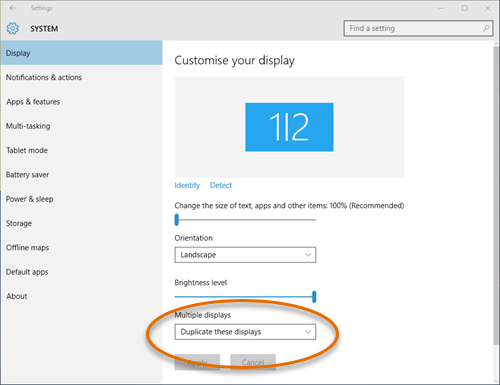This screenshot has height=385, width=500.
Task: Open Battery saver settings
Action: 27,175
